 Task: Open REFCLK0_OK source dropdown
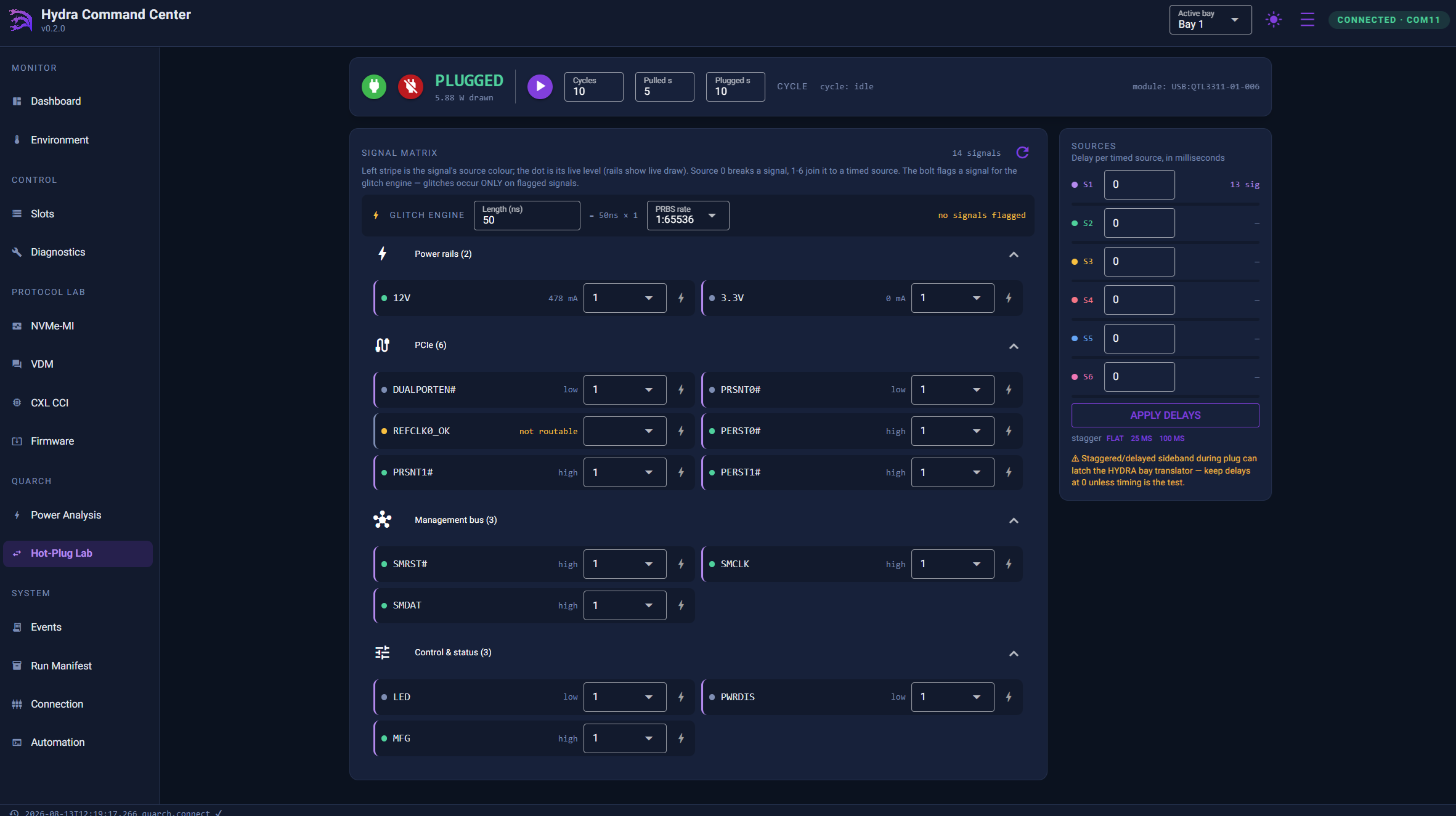pos(625,431)
